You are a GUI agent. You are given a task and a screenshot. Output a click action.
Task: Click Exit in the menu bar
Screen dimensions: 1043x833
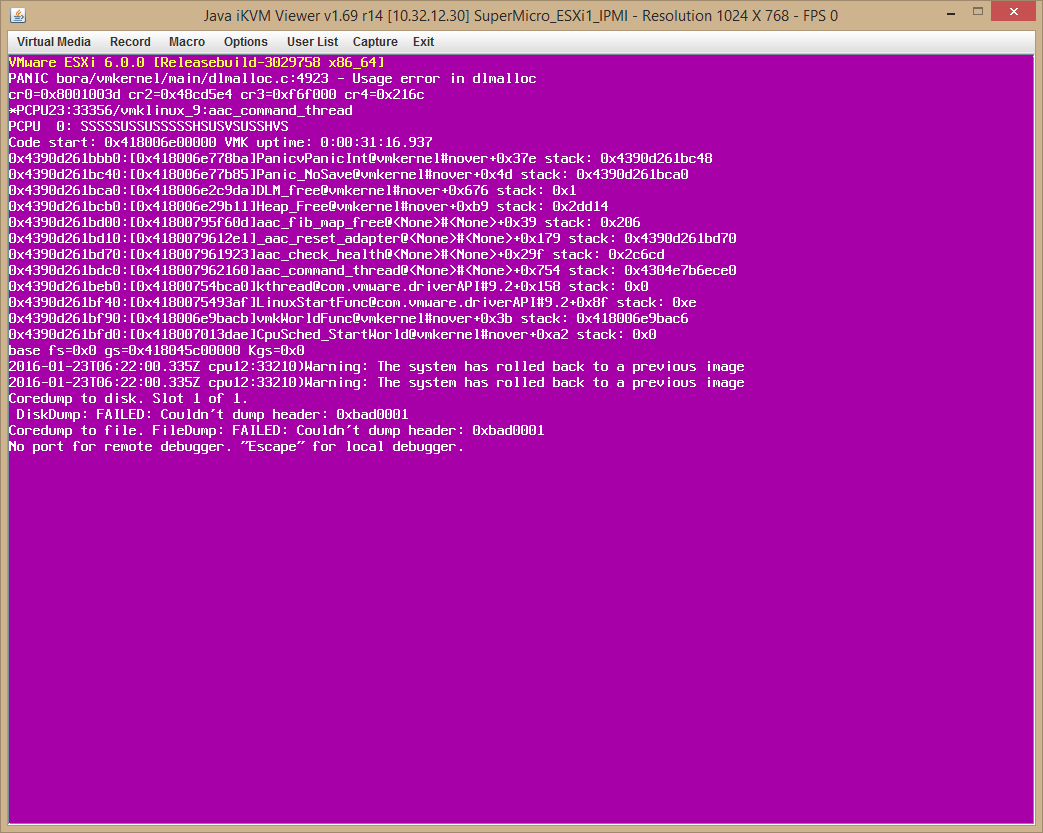click(423, 42)
